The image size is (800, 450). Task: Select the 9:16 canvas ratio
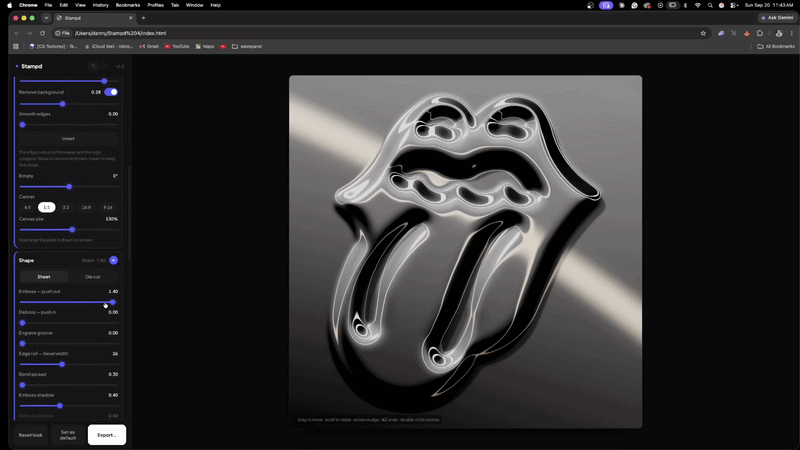coord(108,208)
